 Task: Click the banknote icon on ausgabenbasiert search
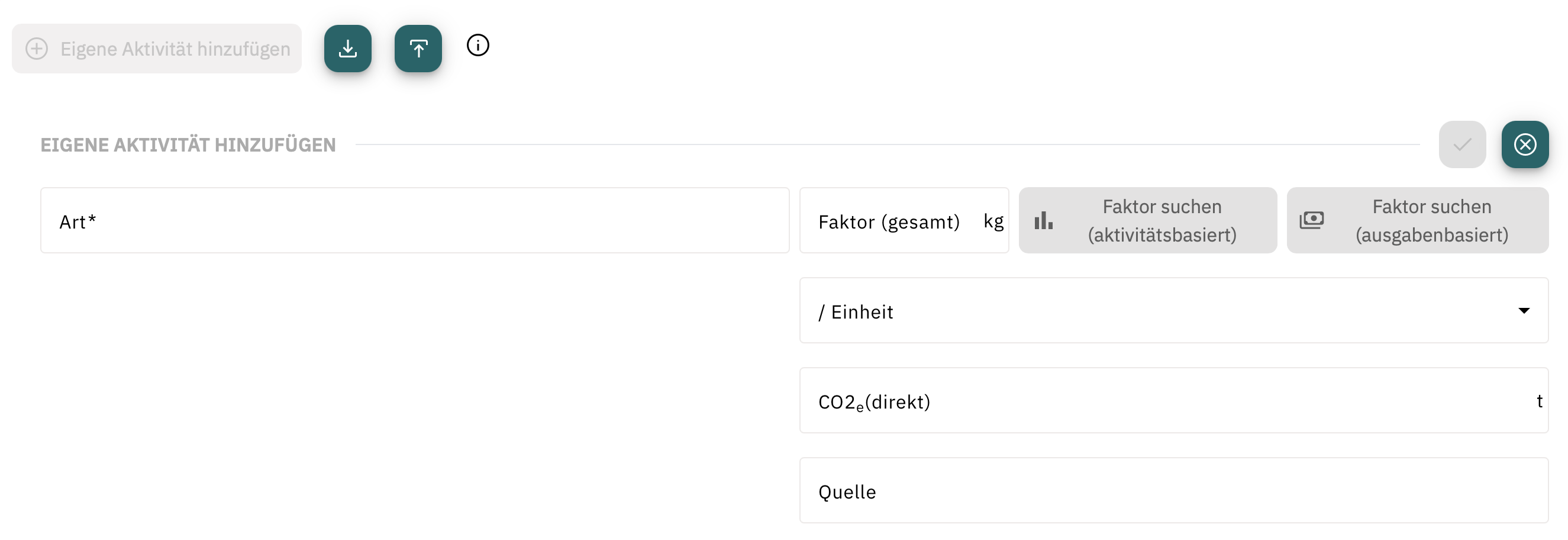click(x=1312, y=220)
